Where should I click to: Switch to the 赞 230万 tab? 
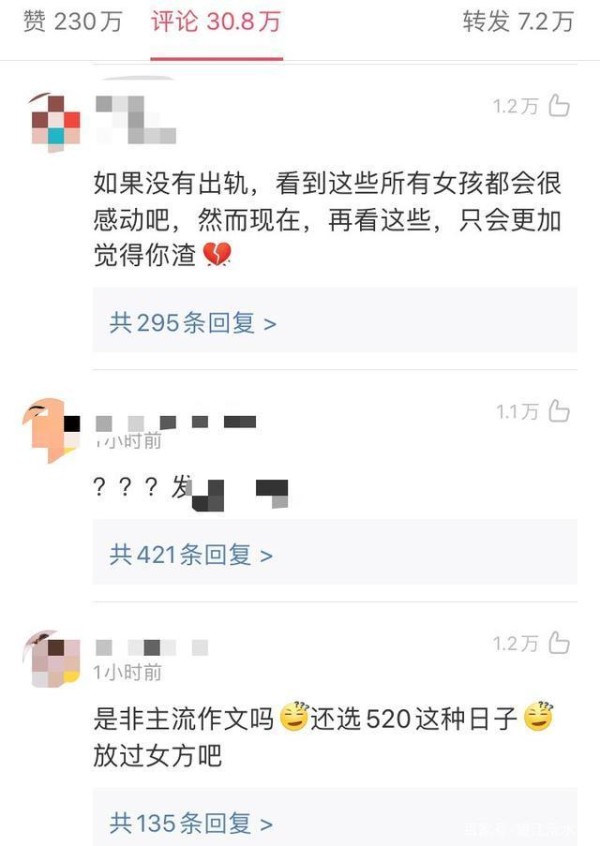73,22
